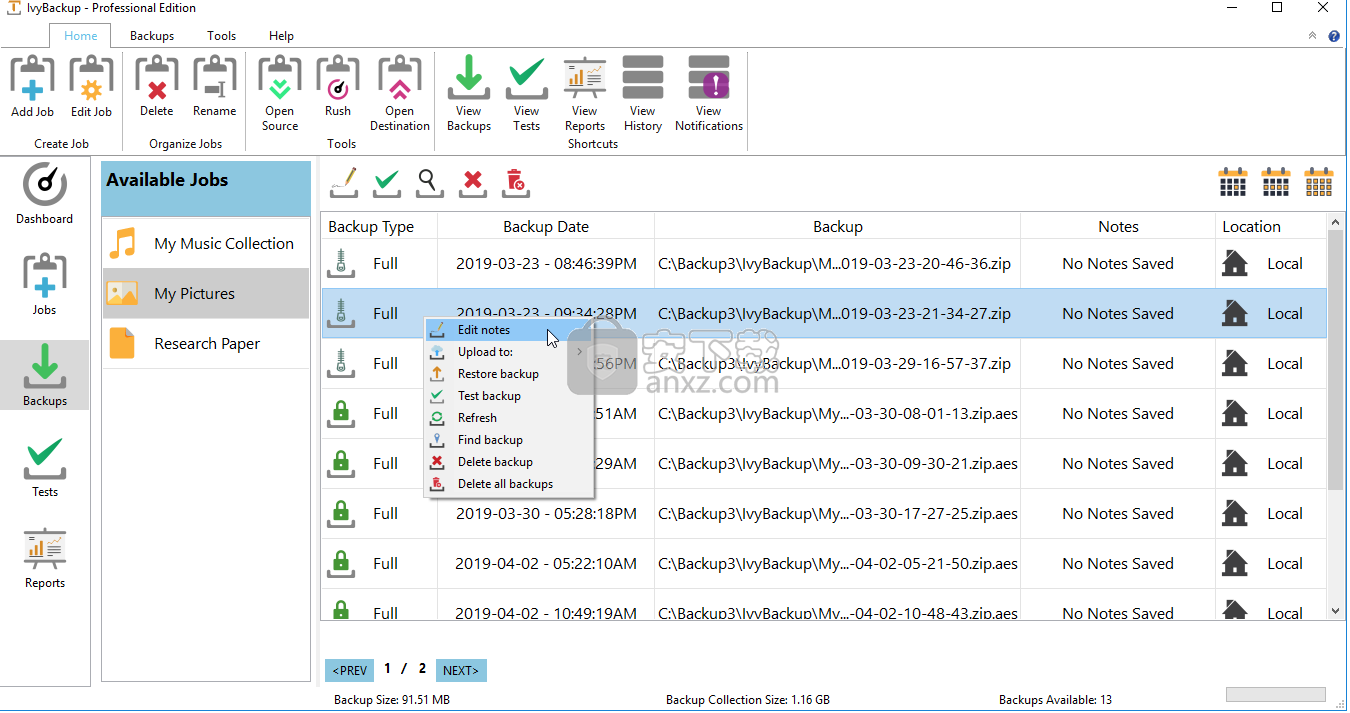Click the Edit Job ribbon icon
This screenshot has height=713, width=1350.
pyautogui.click(x=91, y=87)
